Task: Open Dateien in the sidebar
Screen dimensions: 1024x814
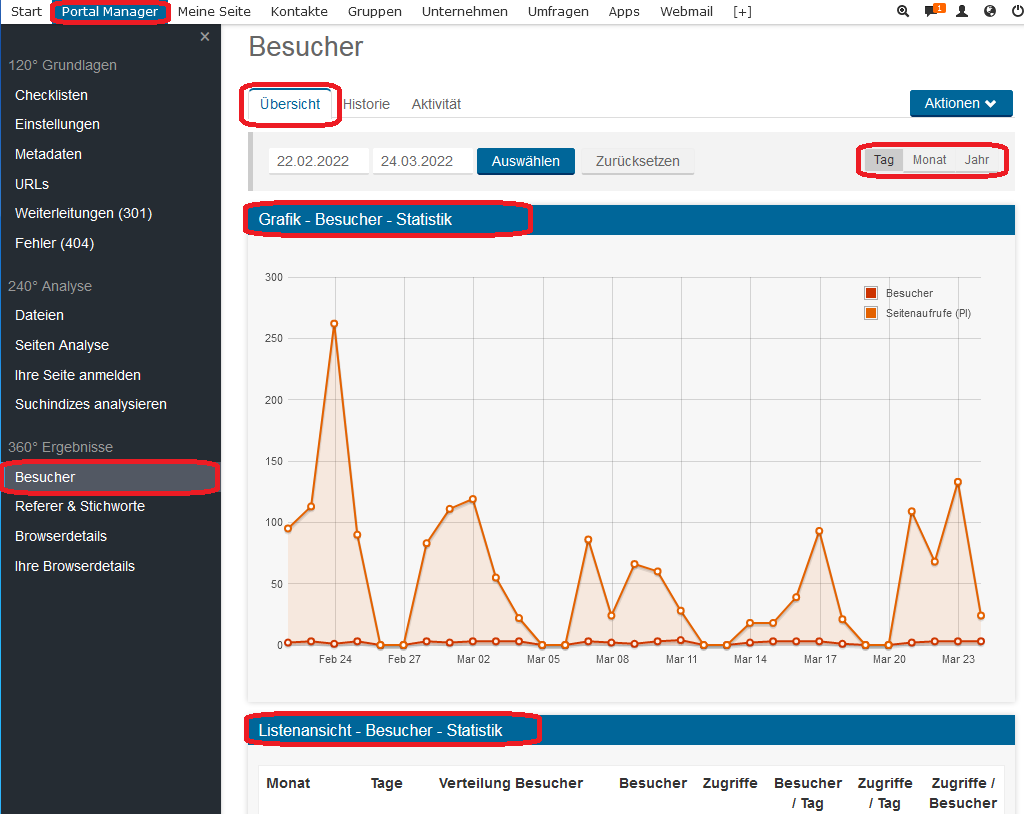Action: [x=39, y=315]
